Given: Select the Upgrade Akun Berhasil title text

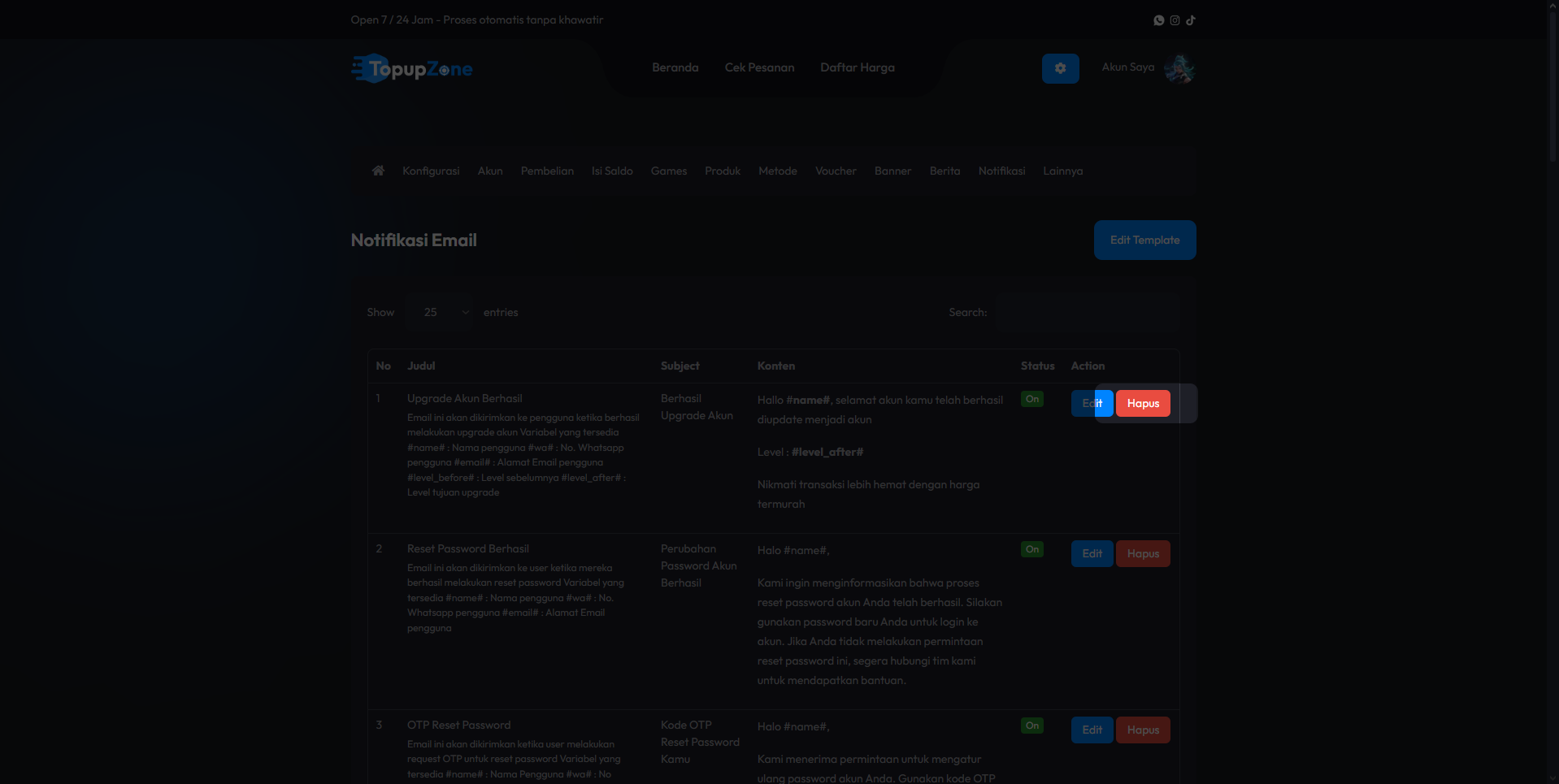Looking at the screenshot, I should pos(464,398).
